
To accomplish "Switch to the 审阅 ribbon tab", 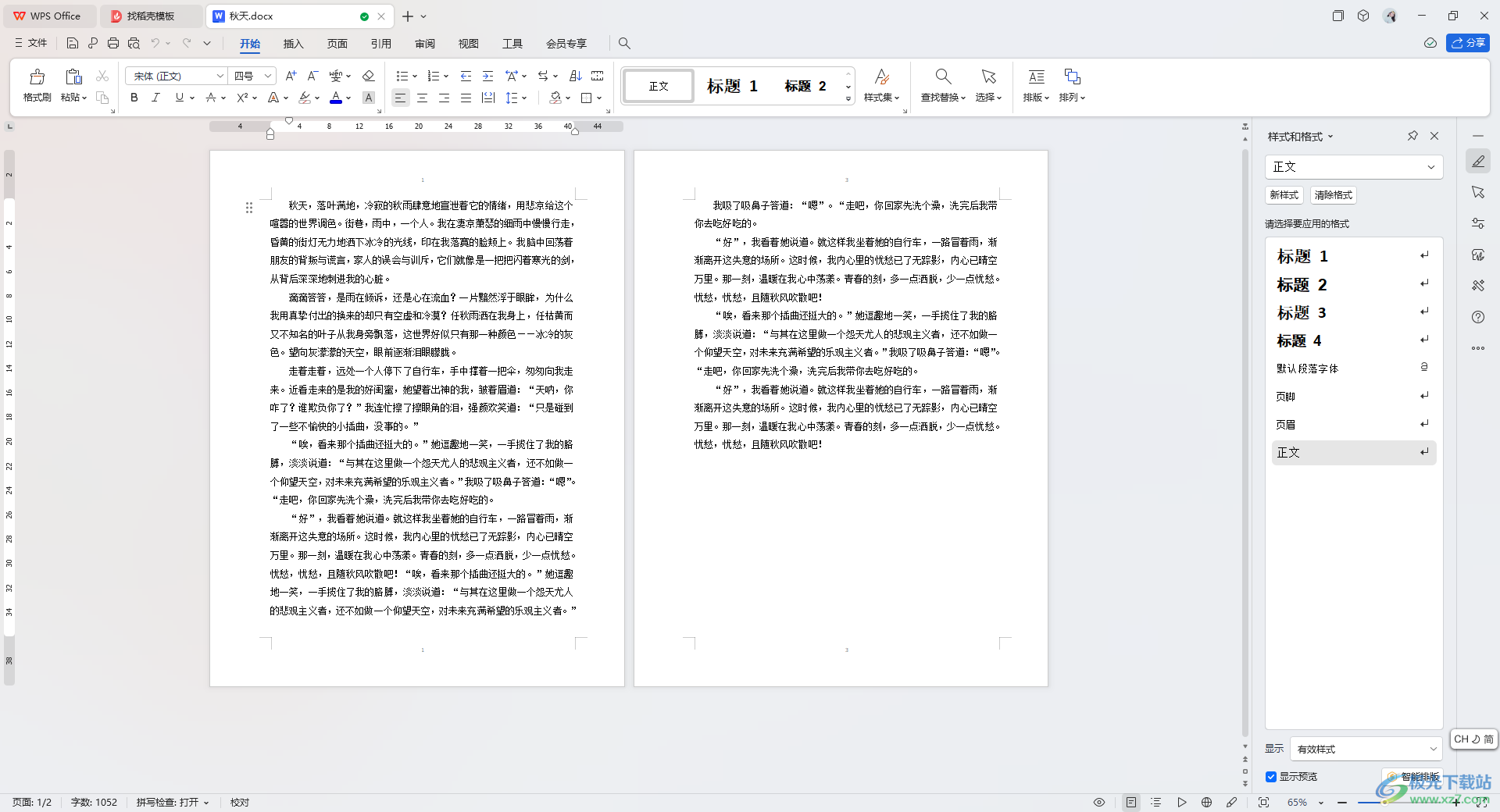I will (424, 44).
